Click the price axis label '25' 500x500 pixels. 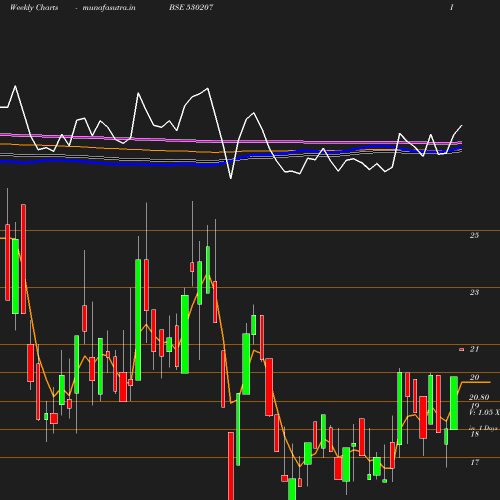click(474, 235)
